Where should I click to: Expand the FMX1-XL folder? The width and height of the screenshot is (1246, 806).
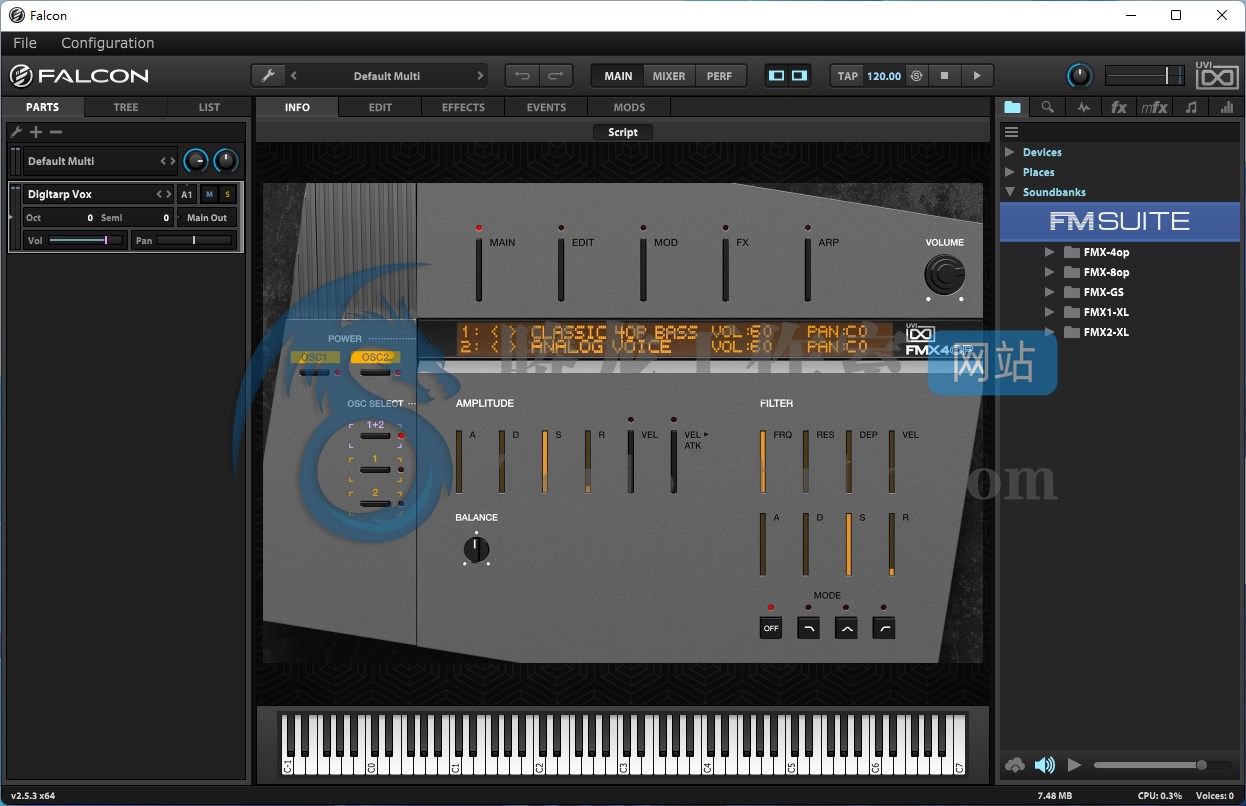pos(1050,312)
